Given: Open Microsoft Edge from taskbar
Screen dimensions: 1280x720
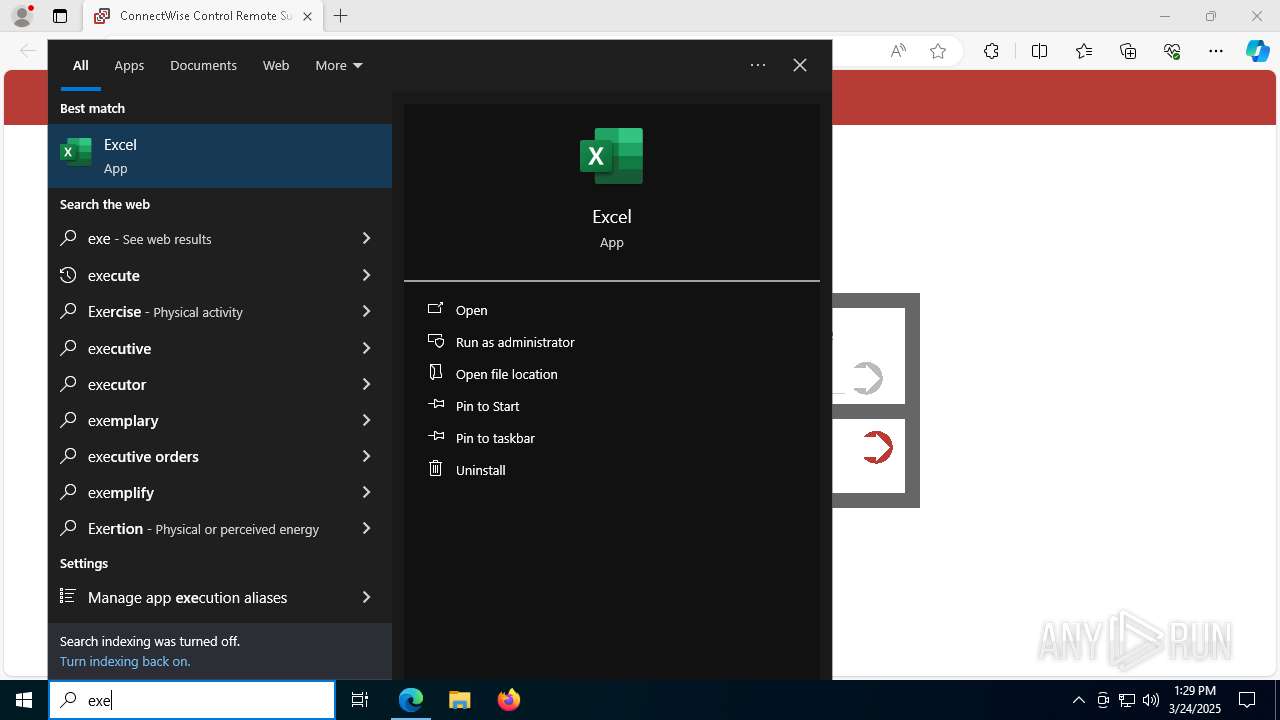Looking at the screenshot, I should [411, 700].
